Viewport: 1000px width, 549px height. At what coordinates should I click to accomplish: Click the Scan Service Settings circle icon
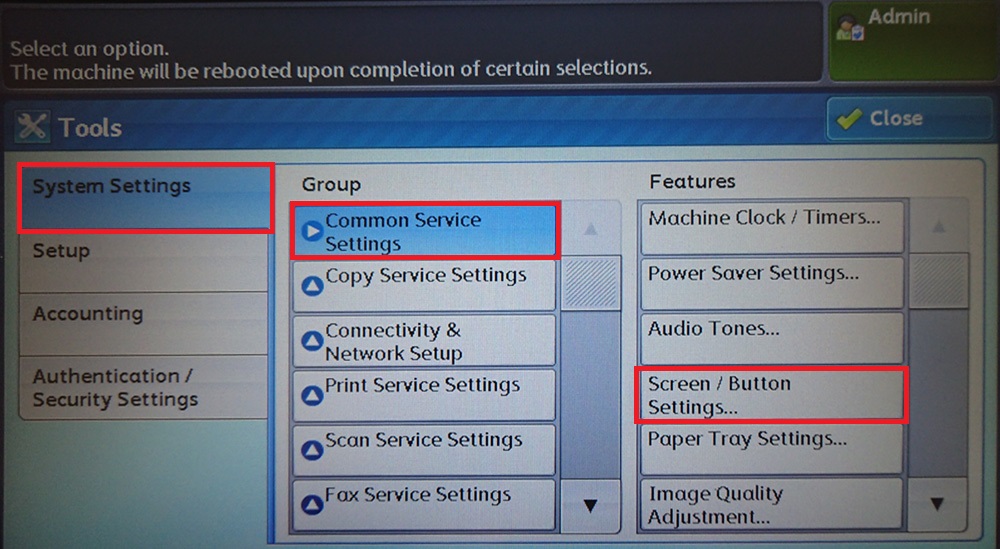tap(312, 451)
